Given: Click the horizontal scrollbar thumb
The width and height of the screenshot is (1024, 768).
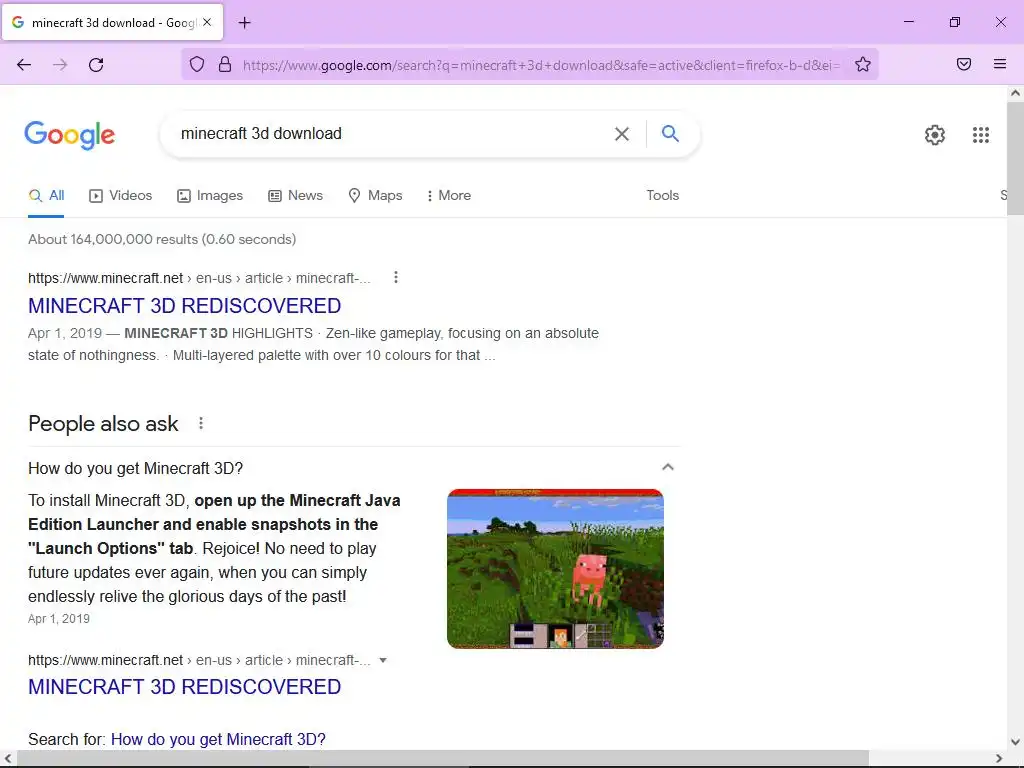Looking at the screenshot, I should 443,758.
